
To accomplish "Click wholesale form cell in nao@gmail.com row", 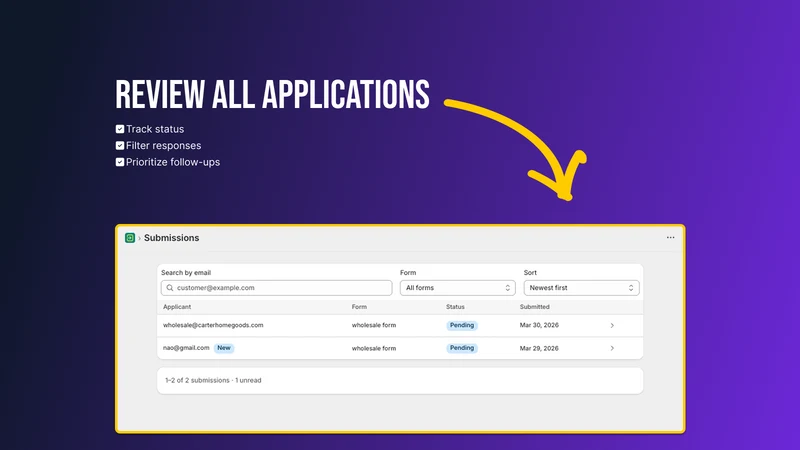I will [374, 348].
